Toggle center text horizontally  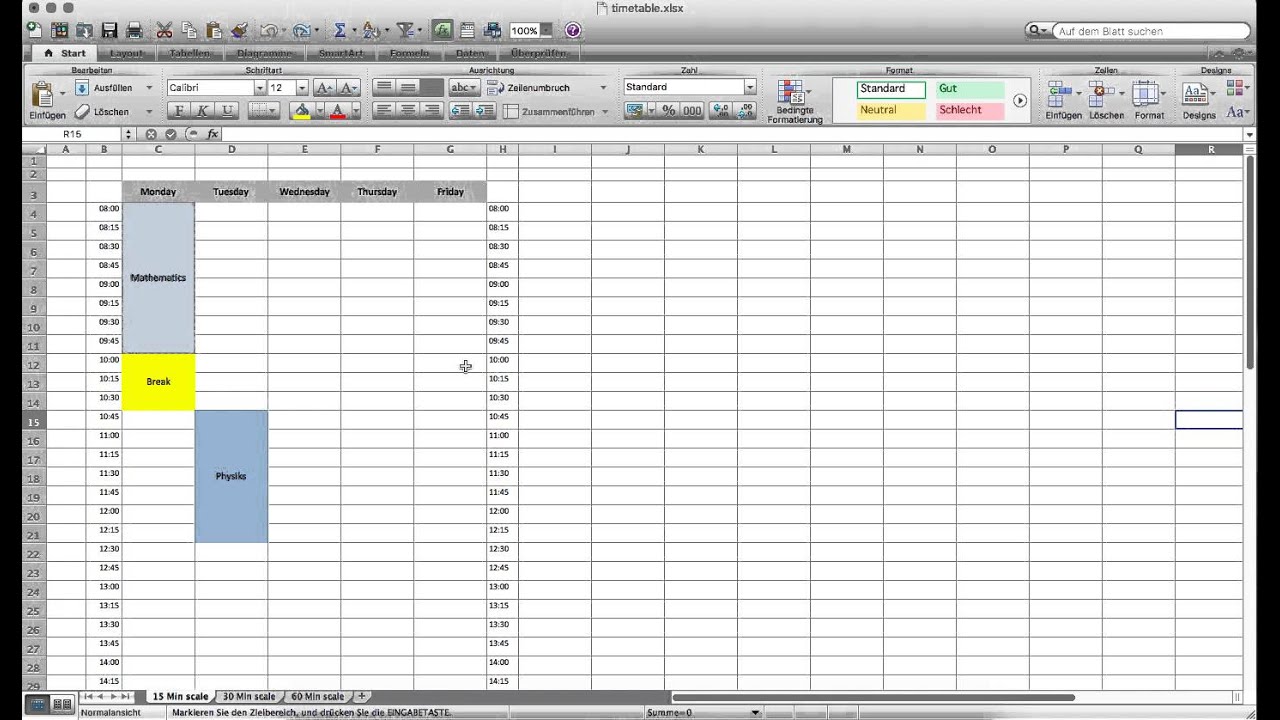407,111
